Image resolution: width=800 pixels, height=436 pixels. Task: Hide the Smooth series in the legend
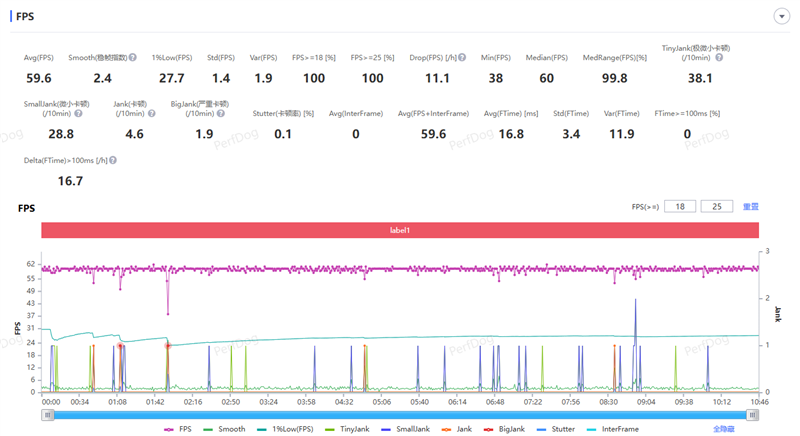coord(224,428)
